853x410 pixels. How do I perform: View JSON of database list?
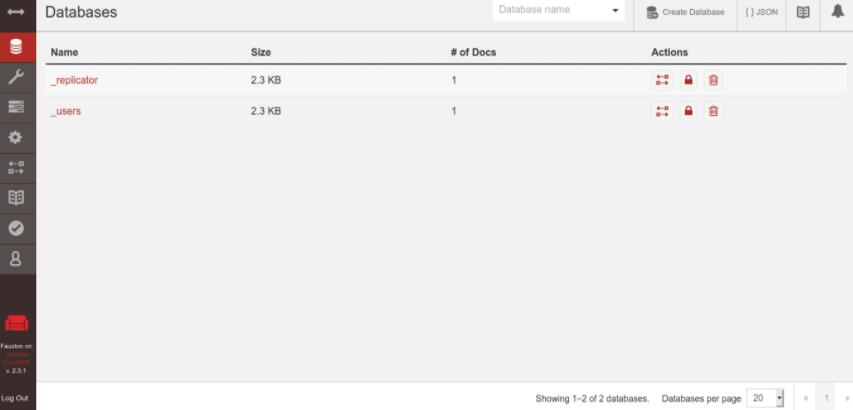click(x=761, y=13)
